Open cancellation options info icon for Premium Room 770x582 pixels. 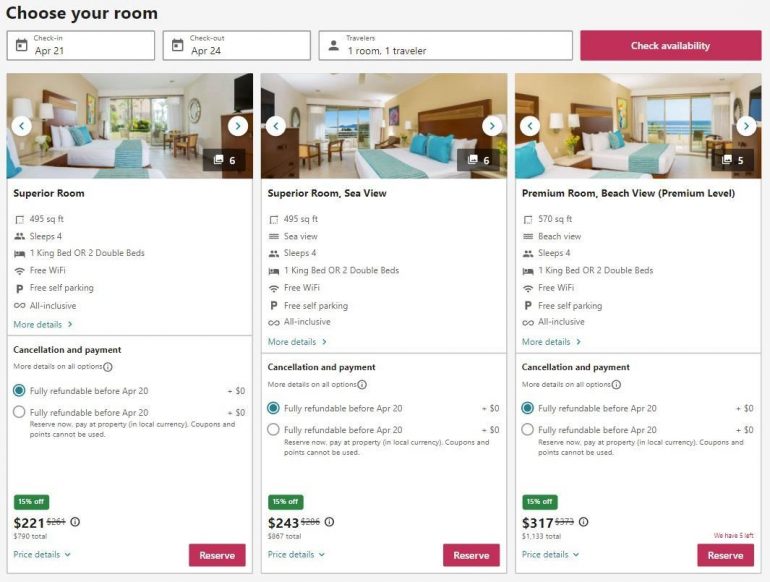616,385
